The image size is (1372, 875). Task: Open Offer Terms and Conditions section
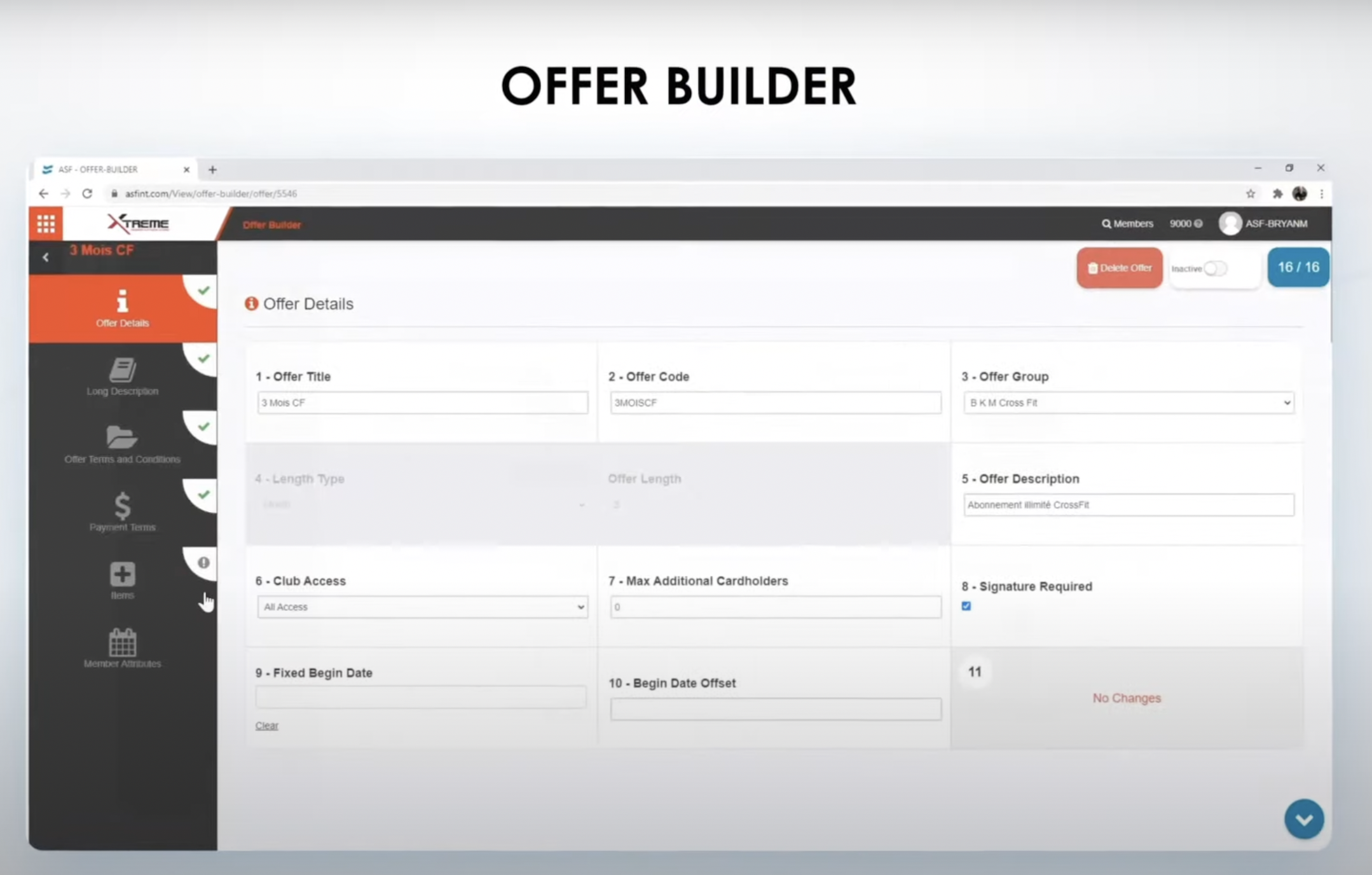click(122, 443)
